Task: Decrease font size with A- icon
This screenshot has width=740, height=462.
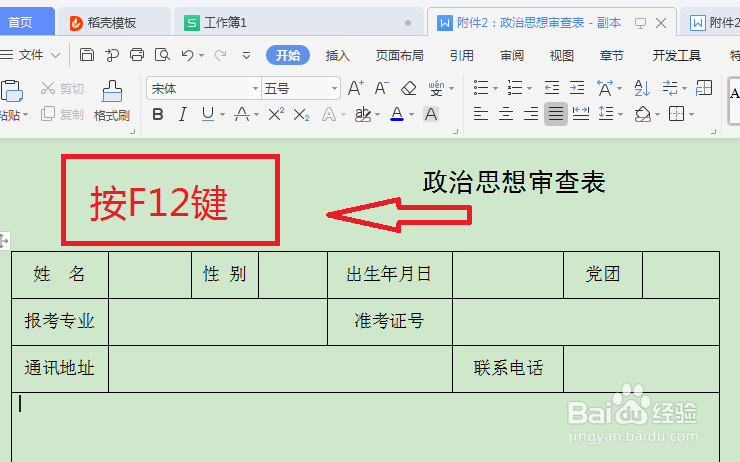Action: [x=381, y=88]
